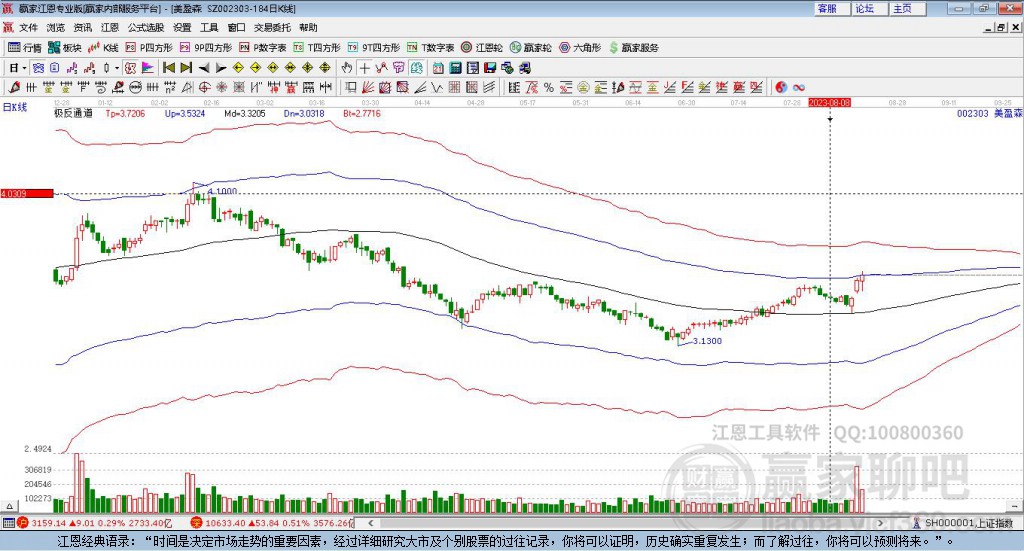Screen dimensions: 1024x551
Task: Select the Gann fan rays tool
Action: pyautogui.click(x=368, y=87)
